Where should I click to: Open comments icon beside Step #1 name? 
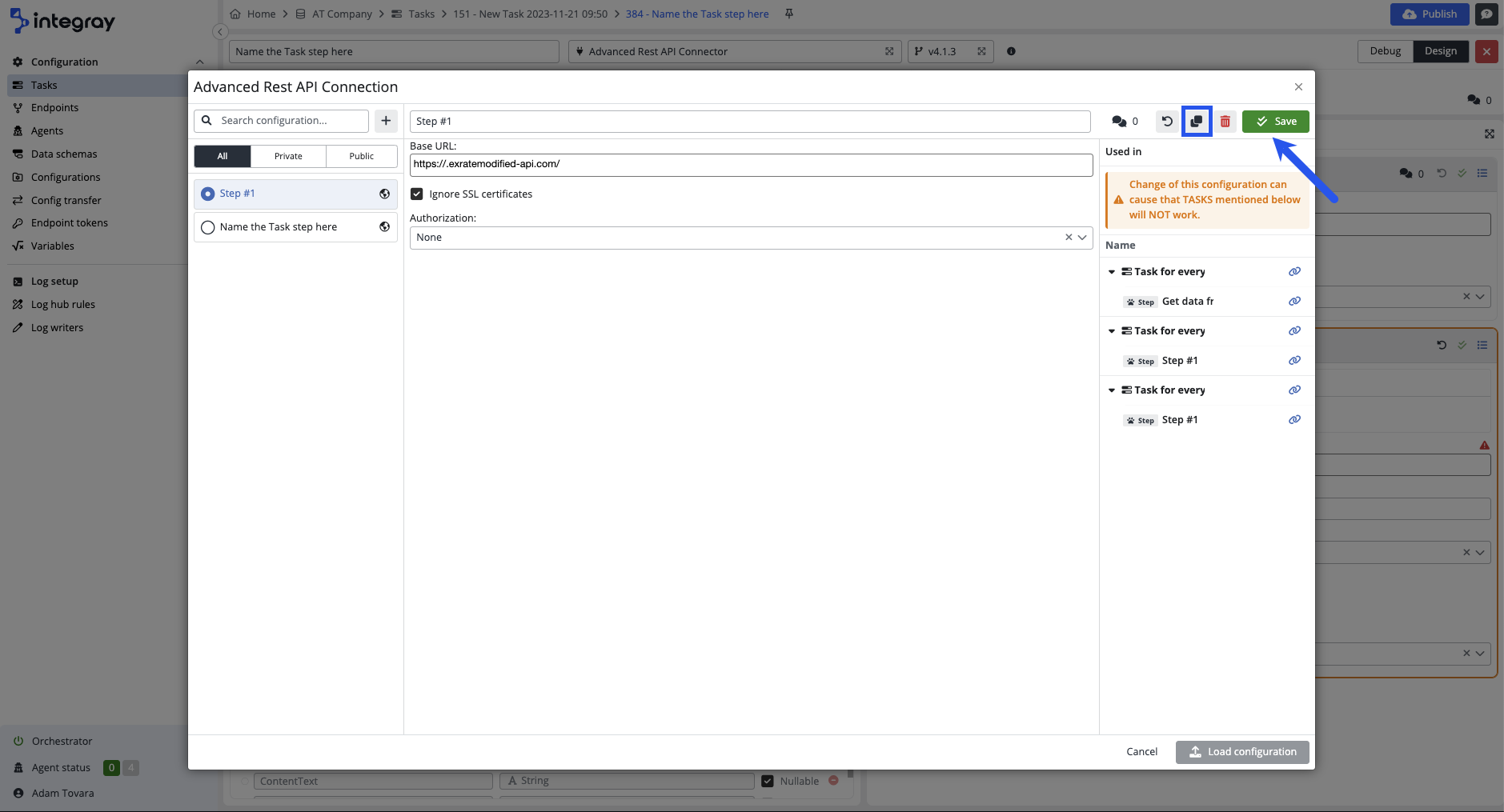[1119, 122]
